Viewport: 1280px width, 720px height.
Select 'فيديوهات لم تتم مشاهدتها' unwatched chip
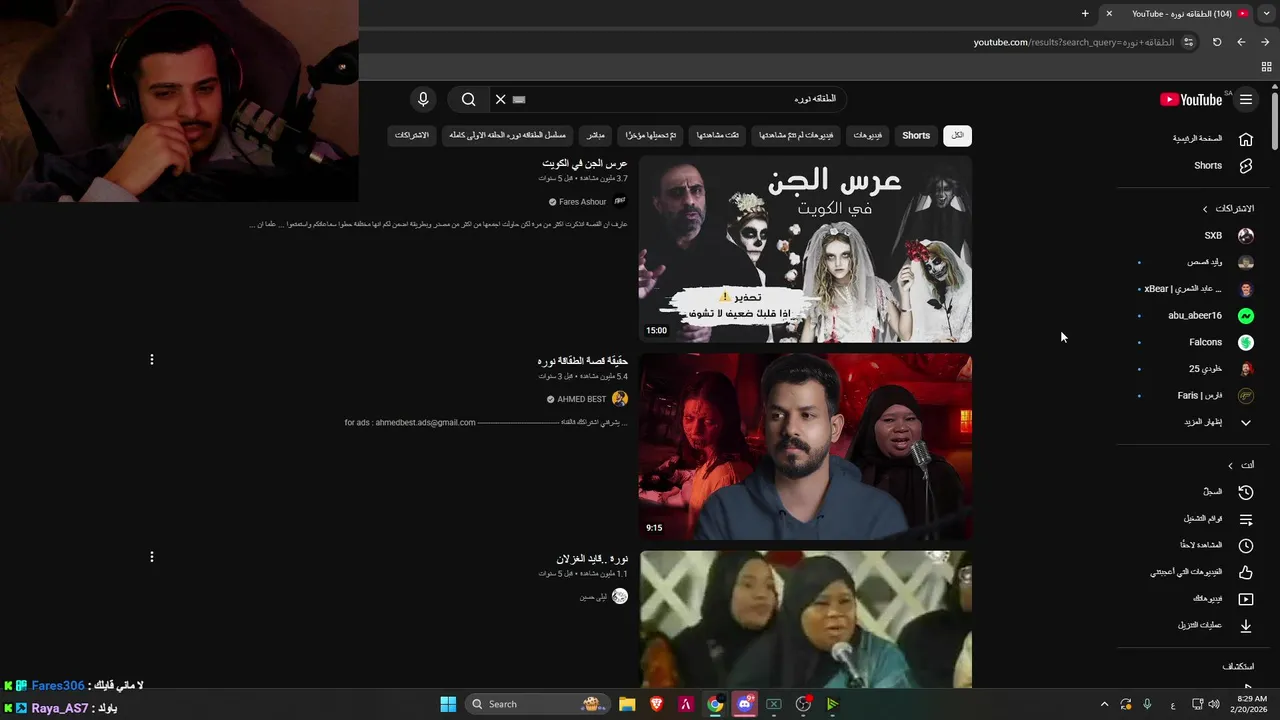coord(796,136)
